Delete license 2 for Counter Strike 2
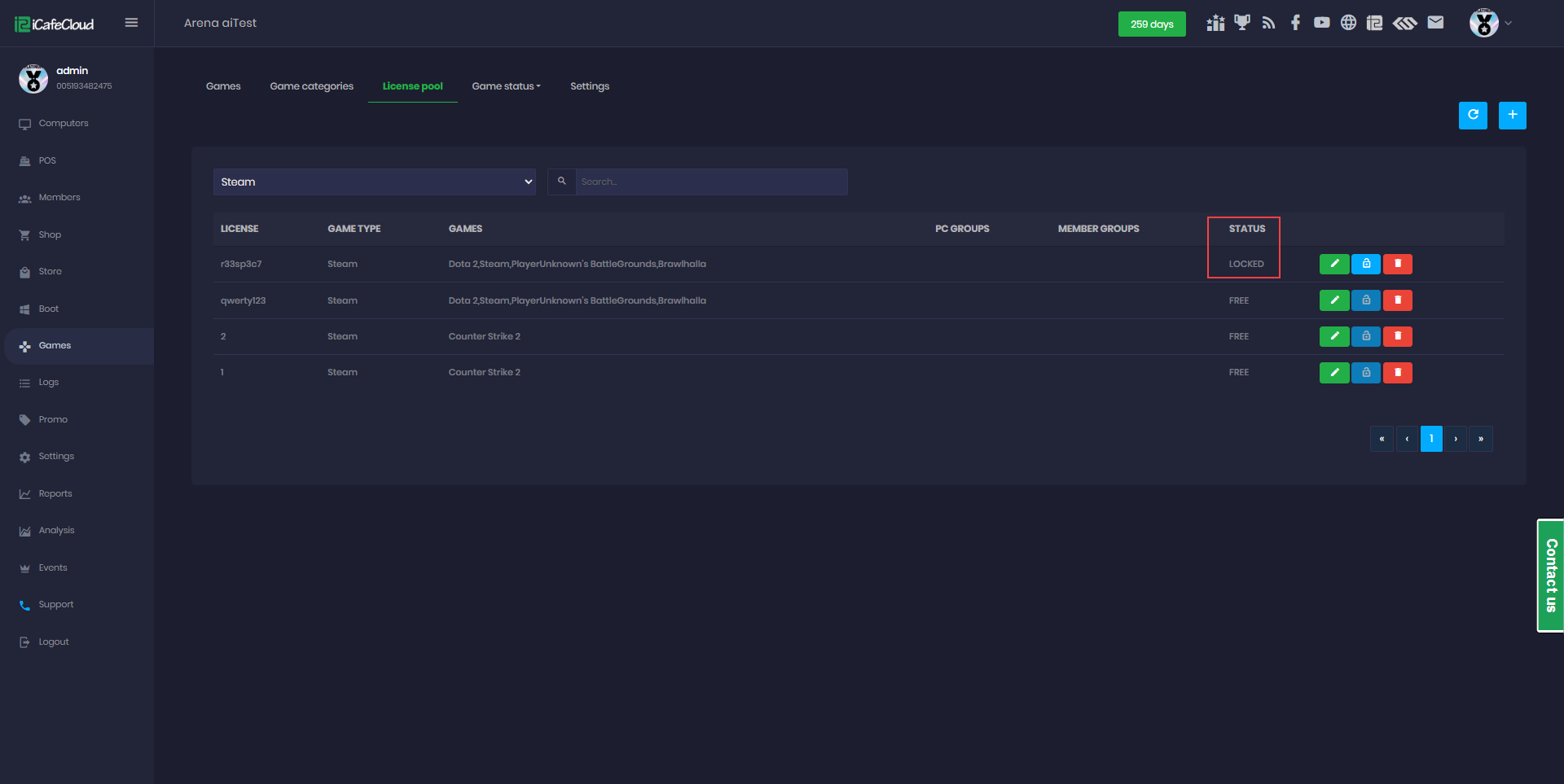 [1398, 336]
